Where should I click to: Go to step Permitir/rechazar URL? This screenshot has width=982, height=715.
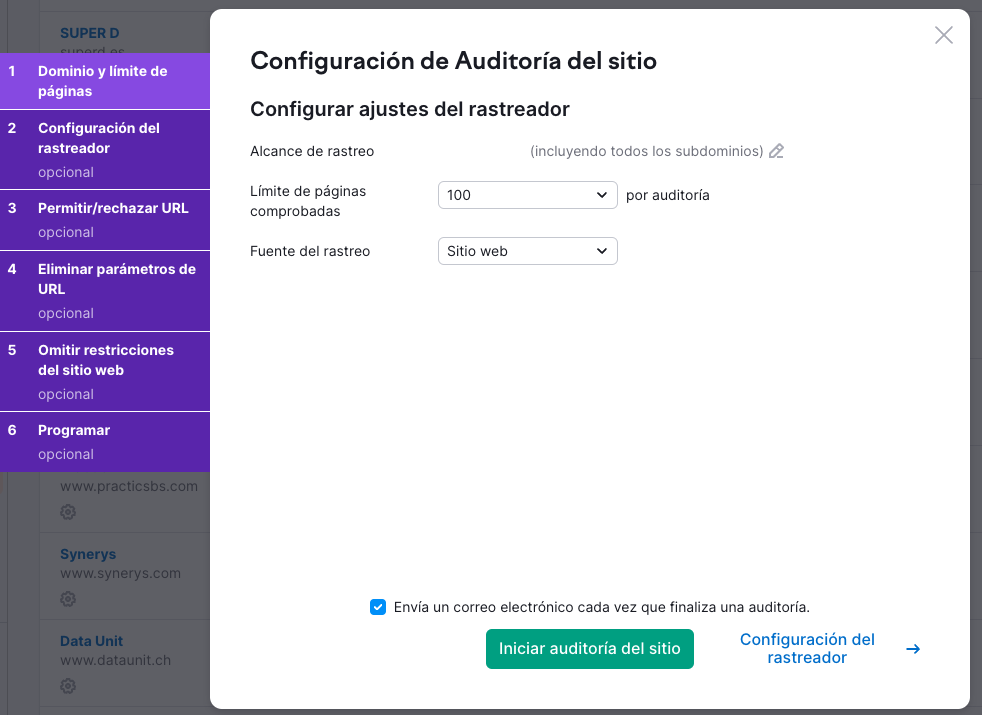click(x=105, y=218)
